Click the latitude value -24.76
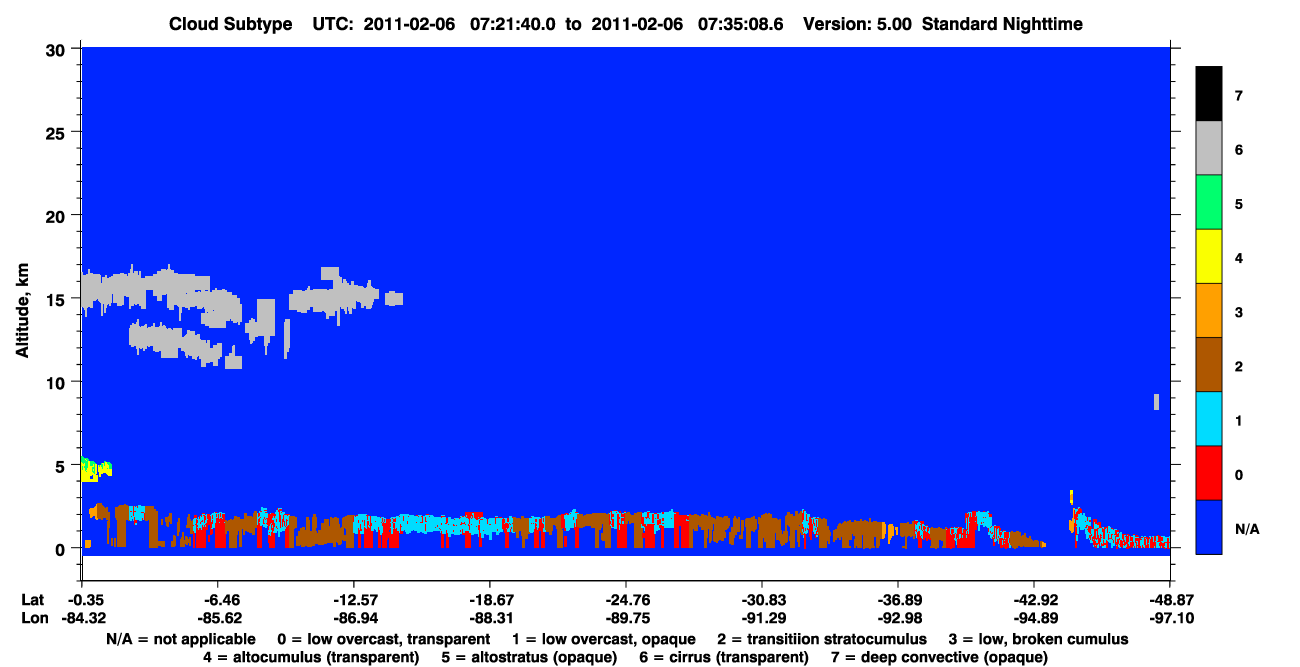The height and width of the screenshot is (667, 1300). (x=626, y=600)
